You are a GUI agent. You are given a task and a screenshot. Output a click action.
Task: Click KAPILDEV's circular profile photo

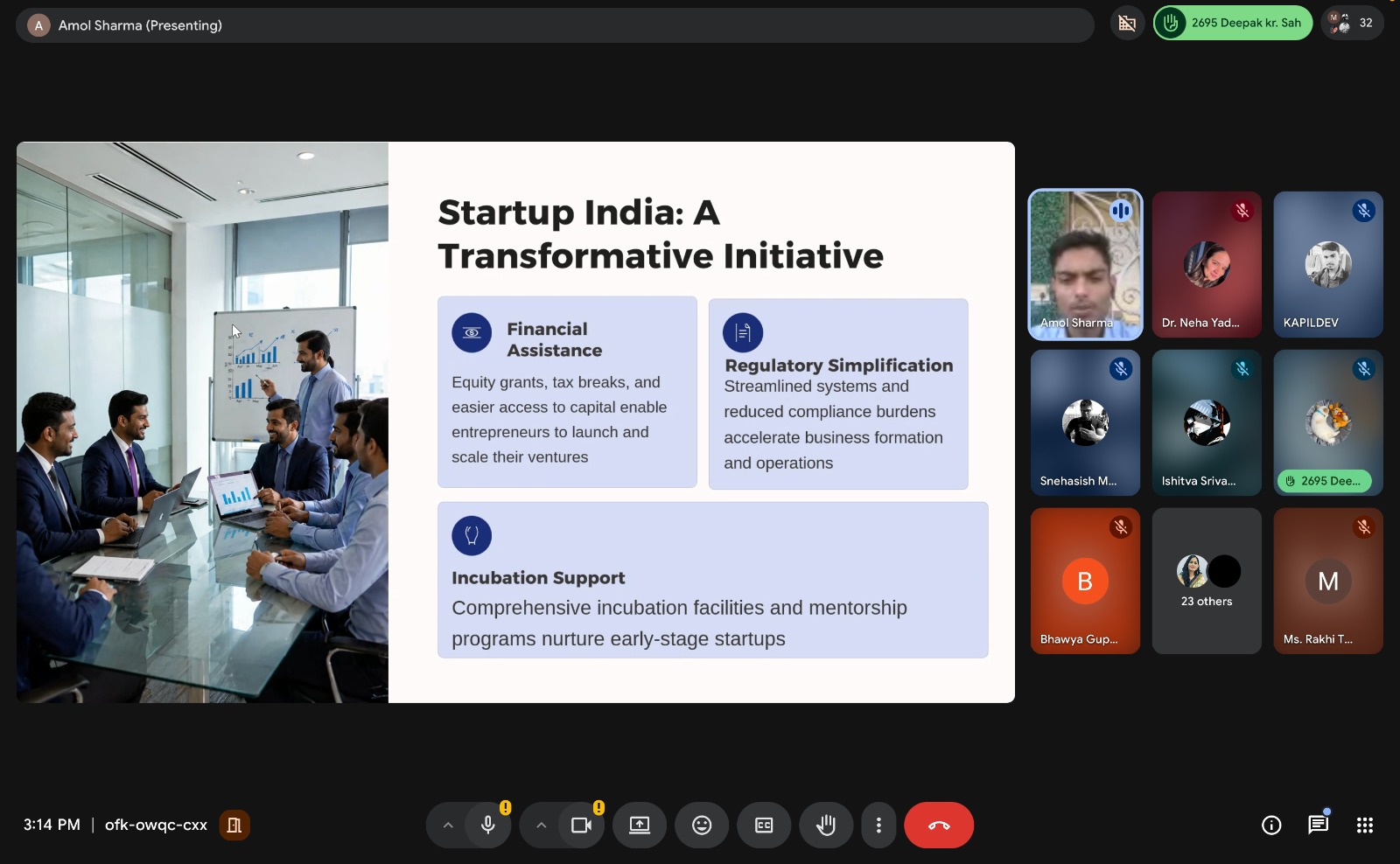pyautogui.click(x=1328, y=264)
